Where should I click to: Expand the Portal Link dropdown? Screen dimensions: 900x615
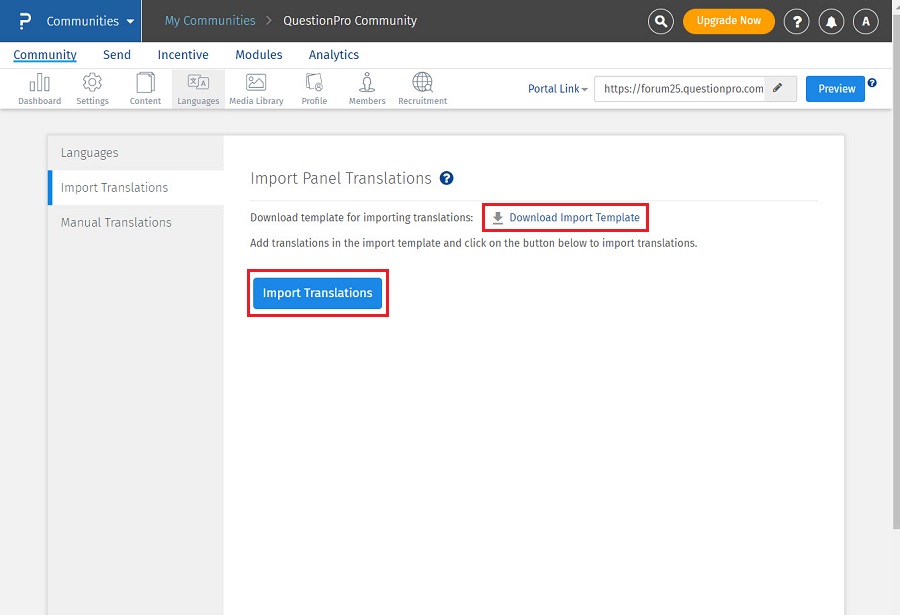pyautogui.click(x=557, y=89)
